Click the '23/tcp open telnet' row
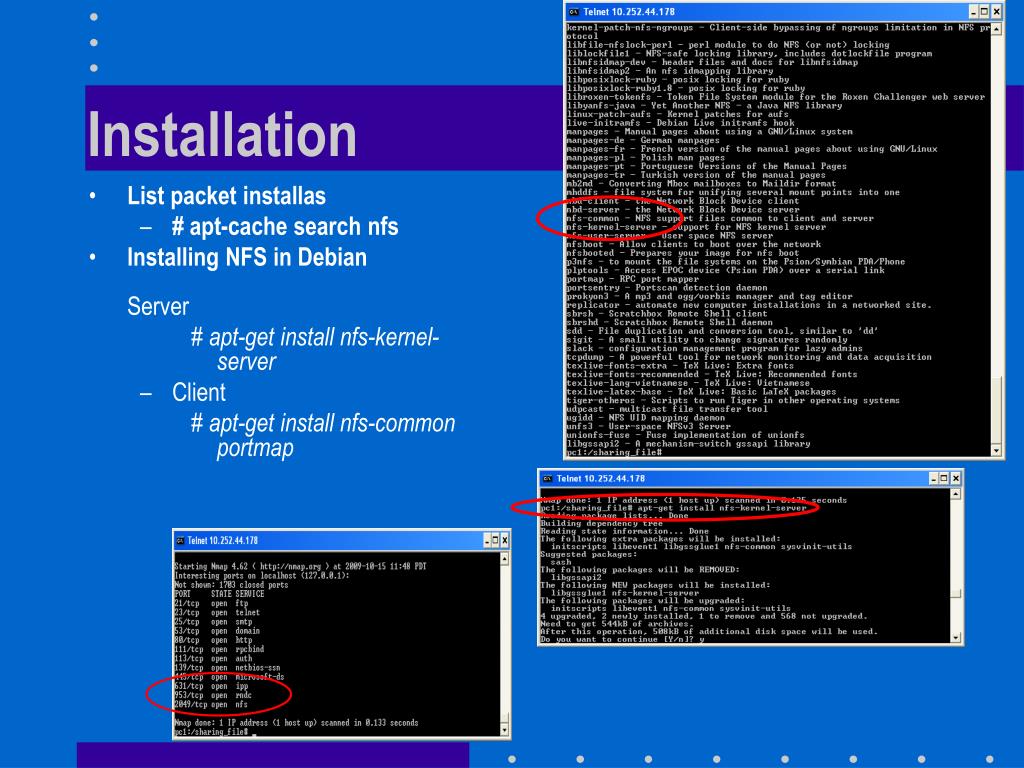The width and height of the screenshot is (1024, 768). [217, 613]
